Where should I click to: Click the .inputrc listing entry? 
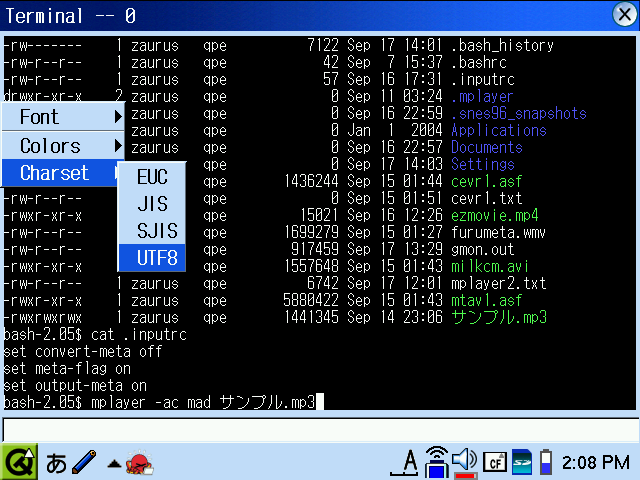[x=483, y=80]
